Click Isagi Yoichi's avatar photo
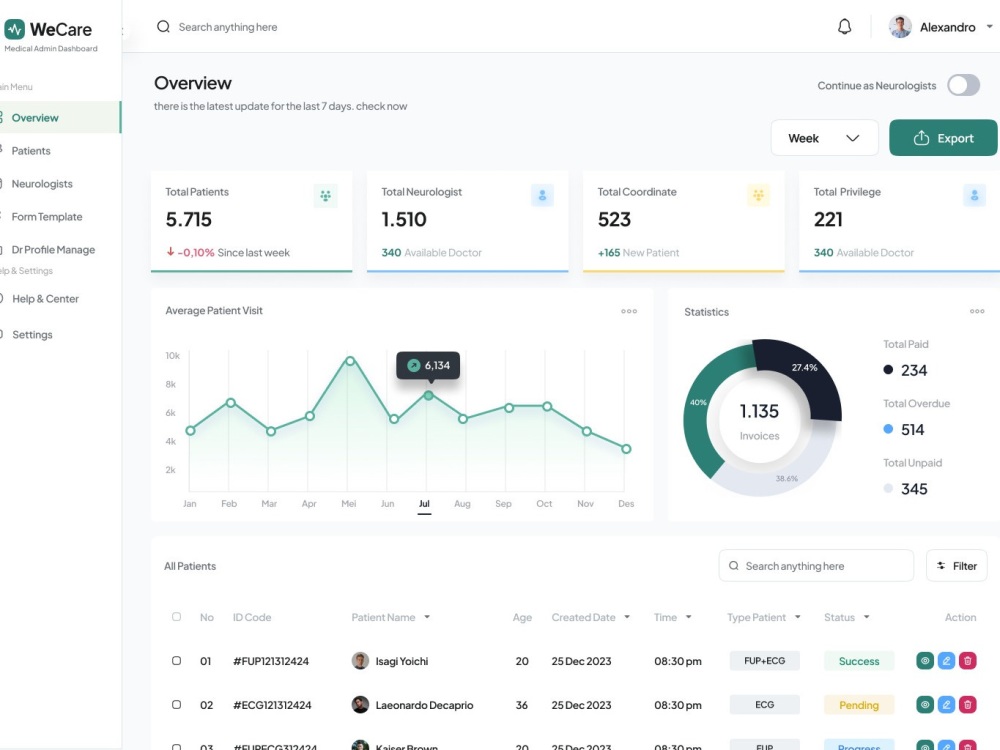 coord(360,661)
